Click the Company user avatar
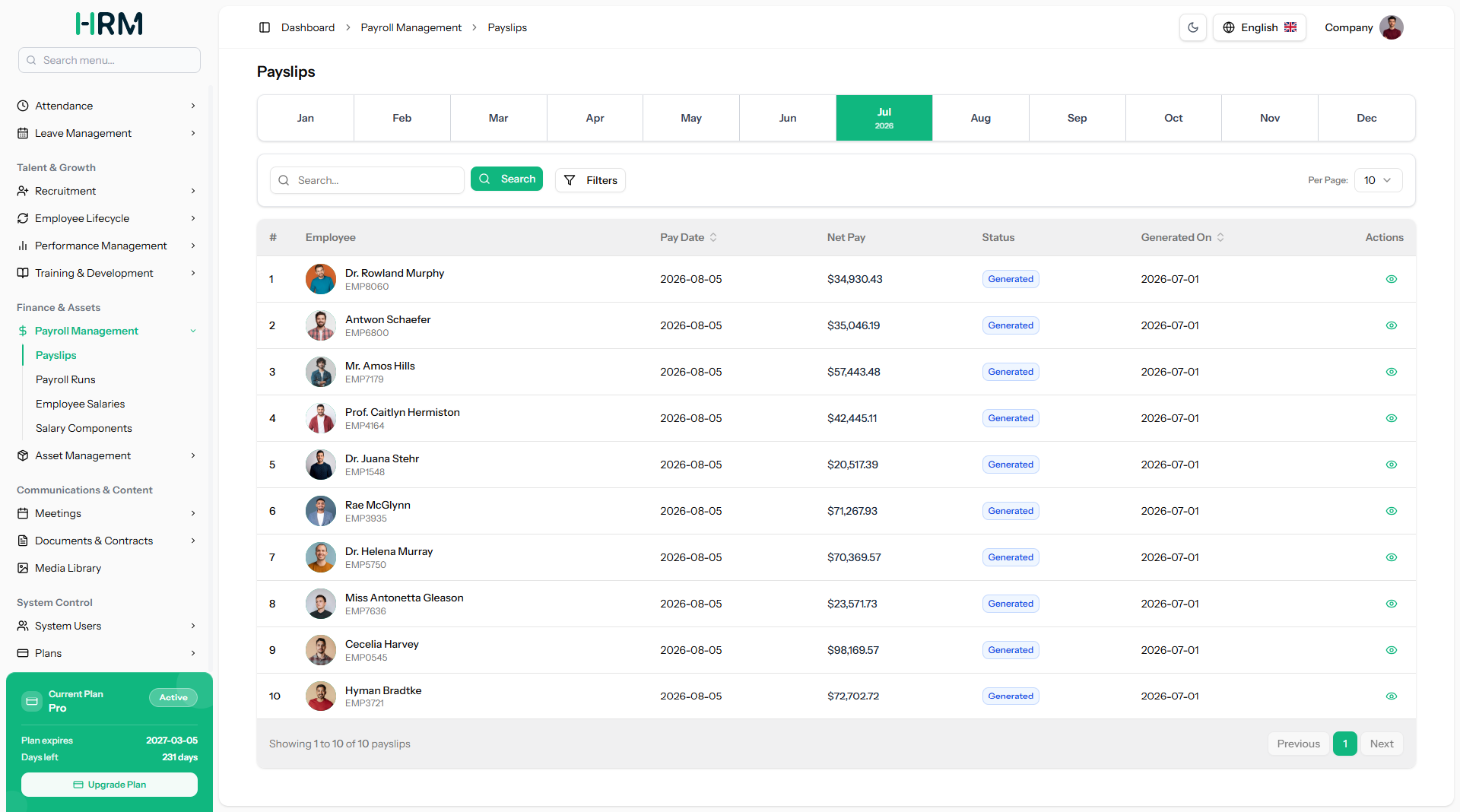1460x812 pixels. (1391, 27)
